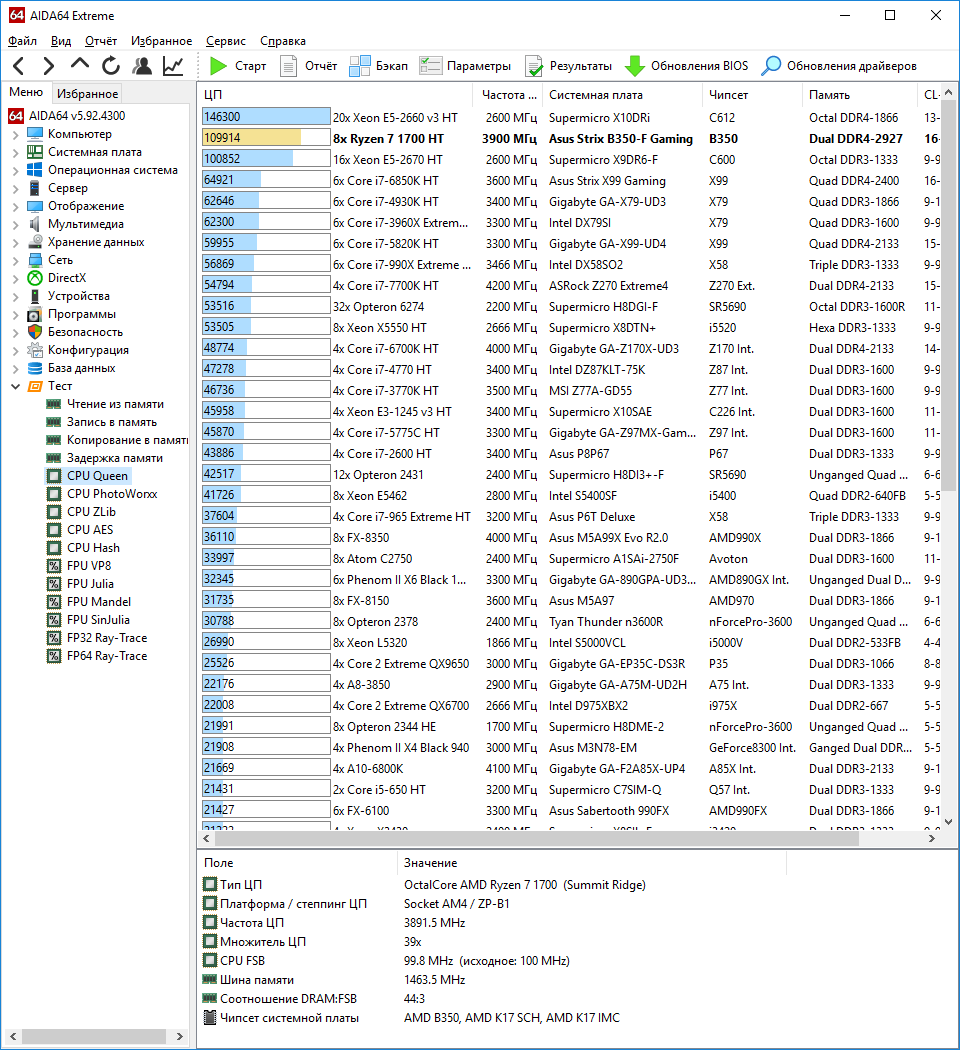Open the Вид menu

coord(61,41)
